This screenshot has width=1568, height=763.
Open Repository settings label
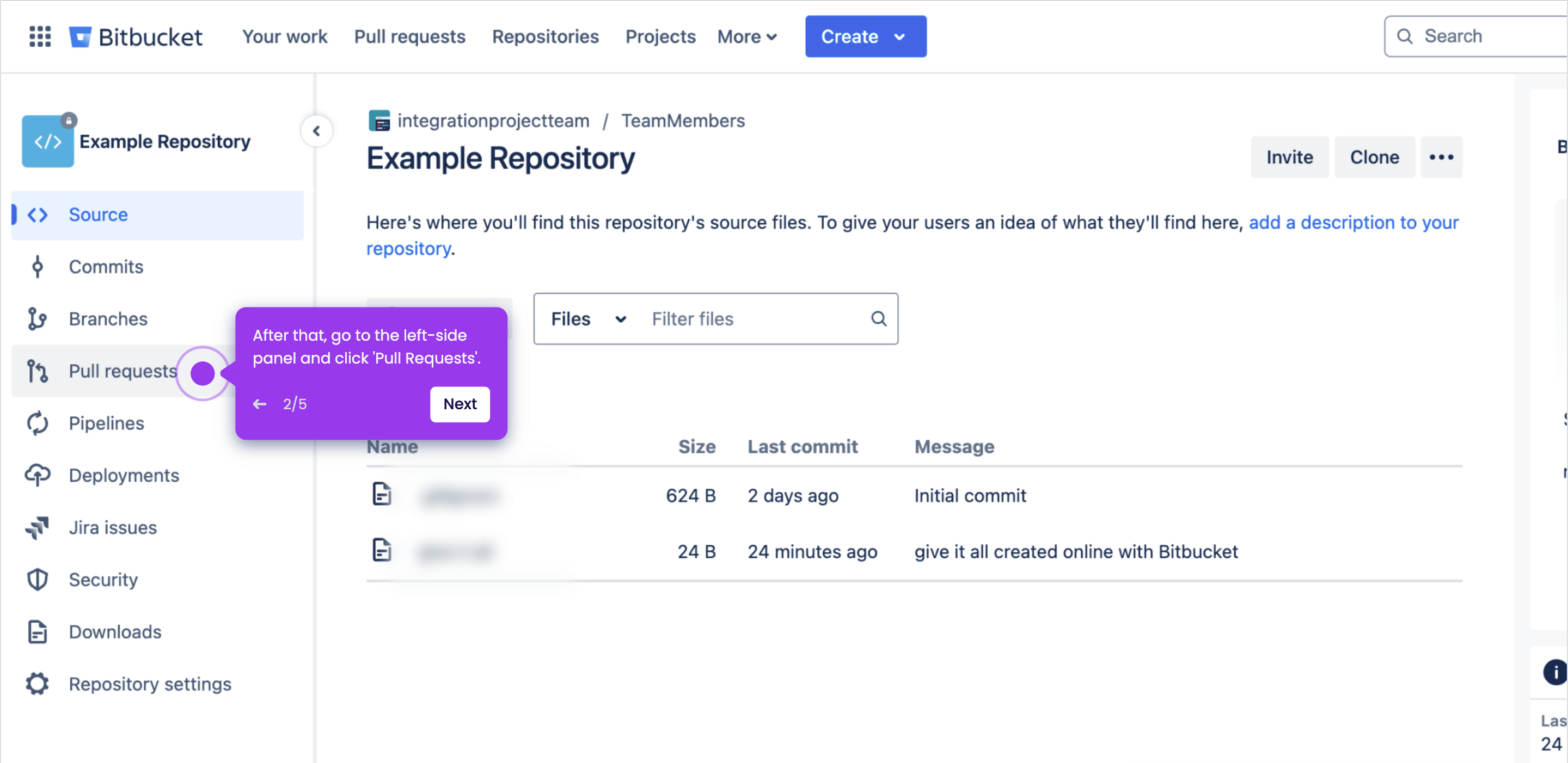(x=150, y=685)
